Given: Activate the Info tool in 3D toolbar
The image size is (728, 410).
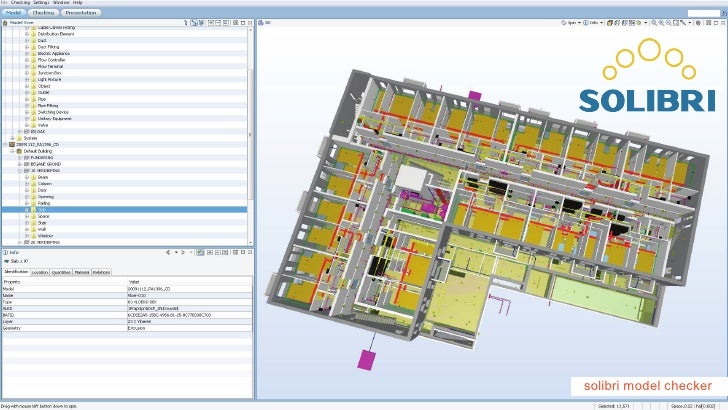Looking at the screenshot, I should point(591,22).
